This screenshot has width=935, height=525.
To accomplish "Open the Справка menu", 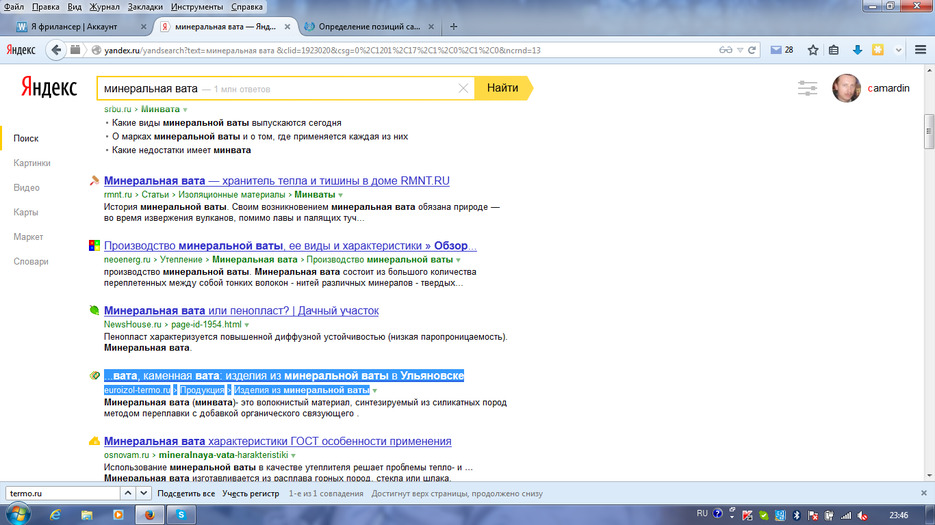I will [x=246, y=7].
